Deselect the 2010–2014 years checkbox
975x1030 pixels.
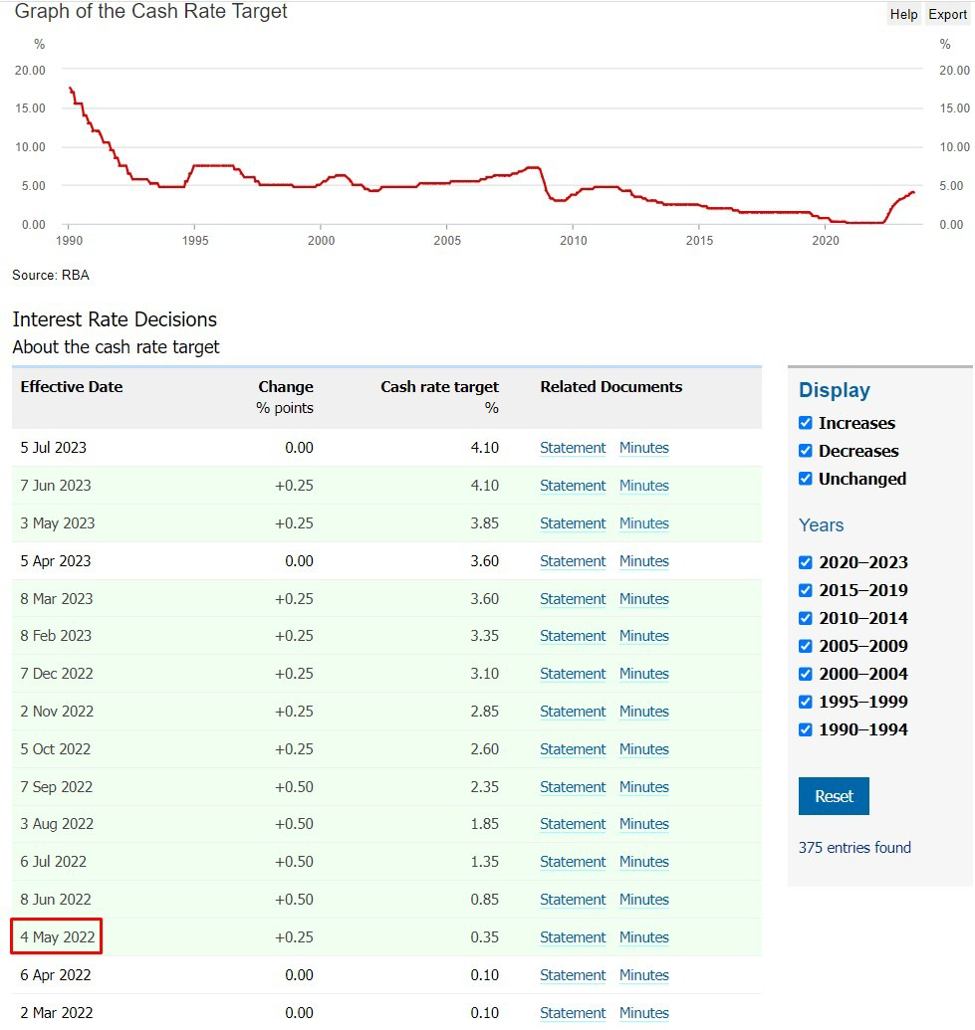pyautogui.click(x=806, y=618)
